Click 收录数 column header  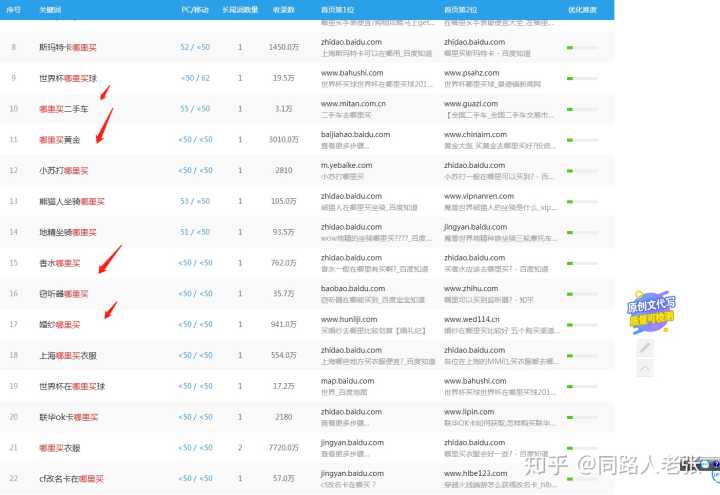pos(283,9)
